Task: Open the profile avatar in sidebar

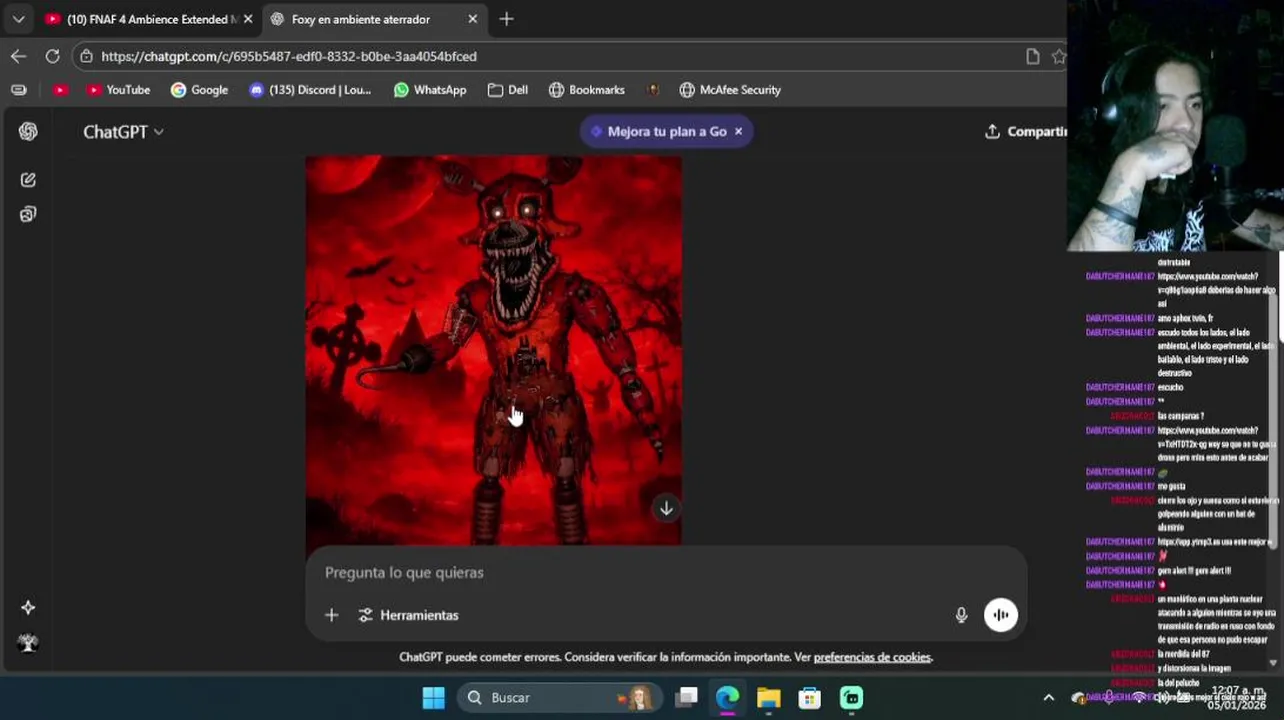Action: [x=28, y=643]
